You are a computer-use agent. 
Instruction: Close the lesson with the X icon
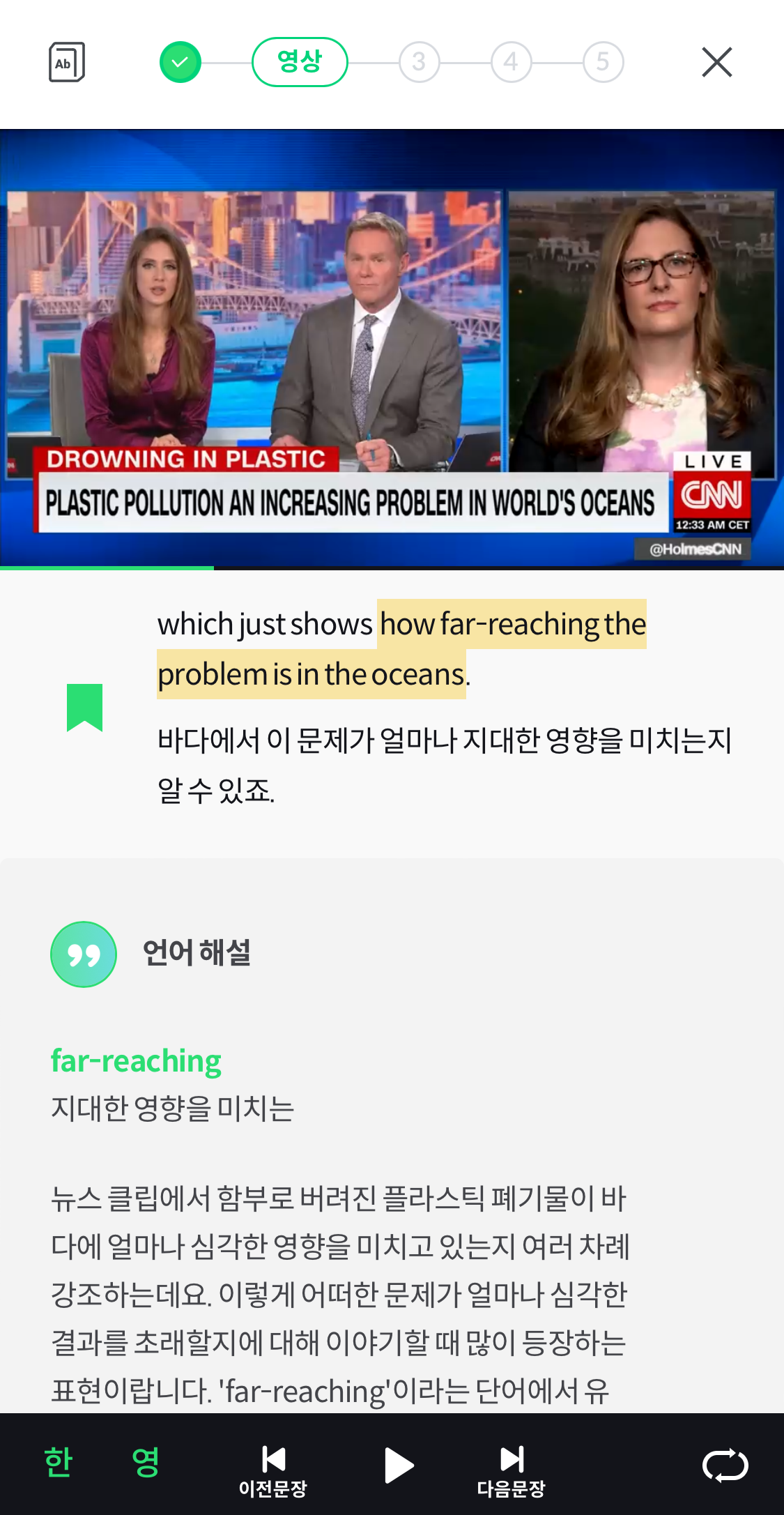pos(717,62)
